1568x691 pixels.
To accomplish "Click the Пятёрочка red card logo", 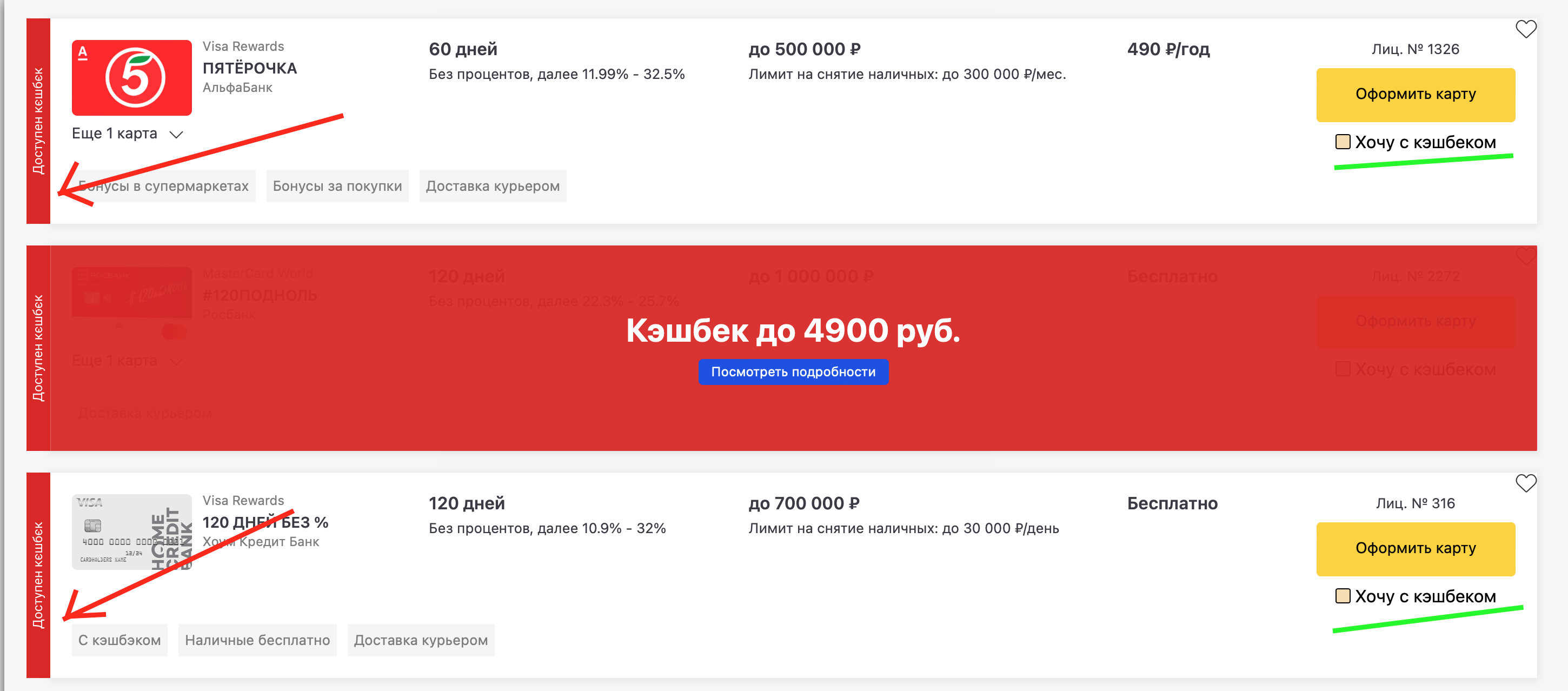I will [131, 78].
